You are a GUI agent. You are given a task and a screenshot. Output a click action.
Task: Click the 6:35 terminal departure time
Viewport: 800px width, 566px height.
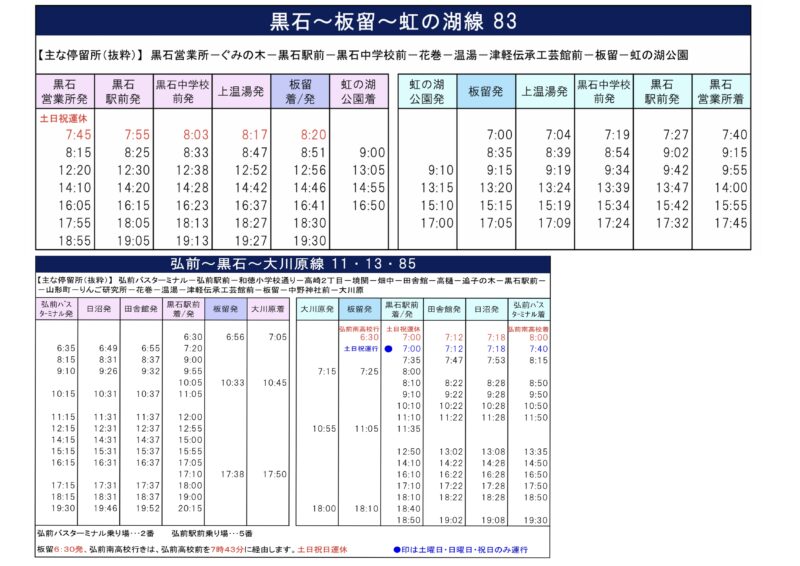click(66, 348)
